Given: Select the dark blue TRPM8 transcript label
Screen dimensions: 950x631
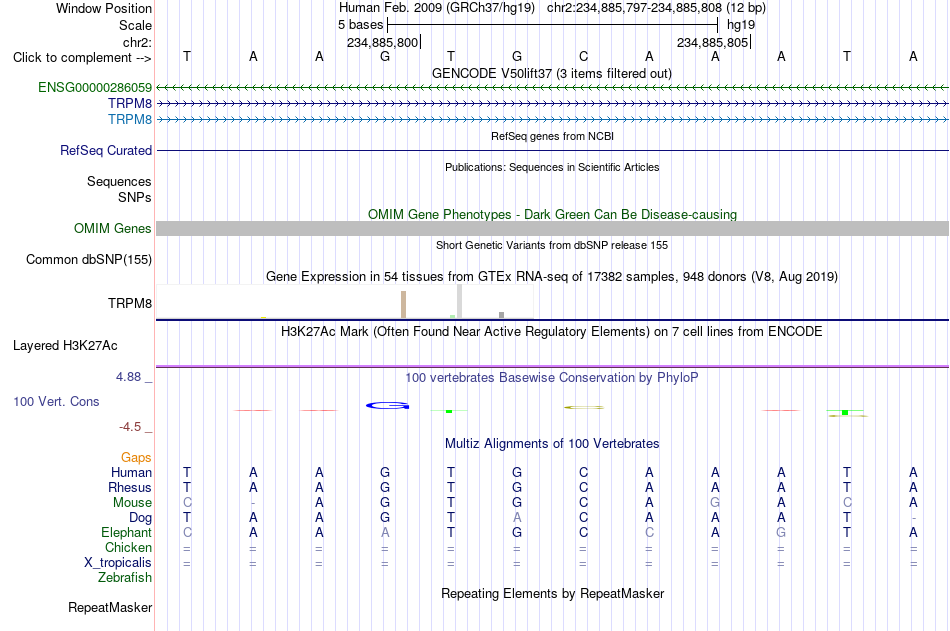Looking at the screenshot, I should (x=130, y=103).
